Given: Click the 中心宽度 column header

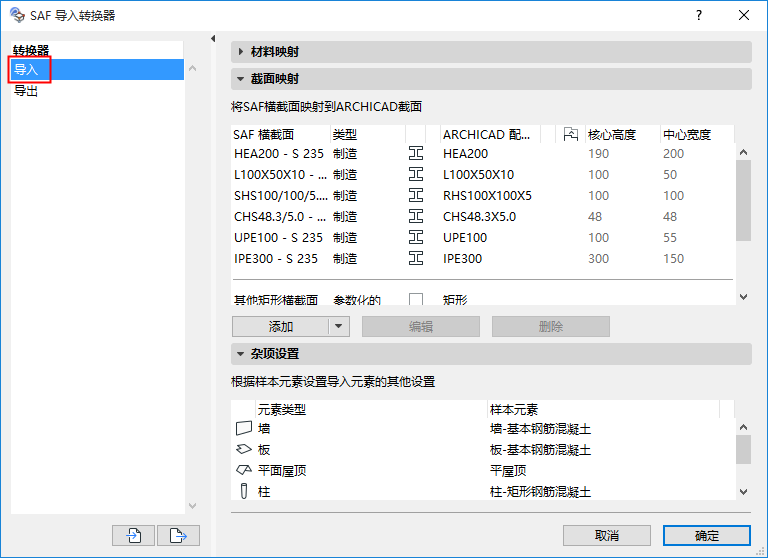Looking at the screenshot, I should (x=697, y=134).
